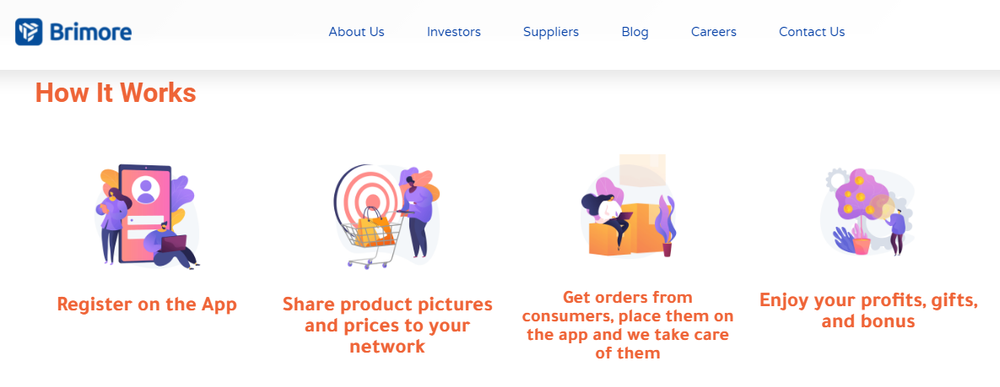Open the Careers page
Image resolution: width=1000 pixels, height=387 pixels.
point(714,32)
